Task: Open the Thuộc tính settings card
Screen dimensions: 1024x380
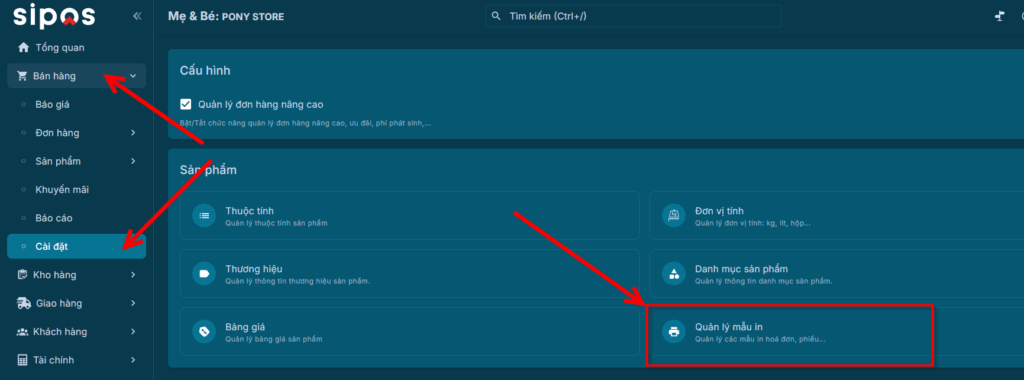Action: (410, 215)
